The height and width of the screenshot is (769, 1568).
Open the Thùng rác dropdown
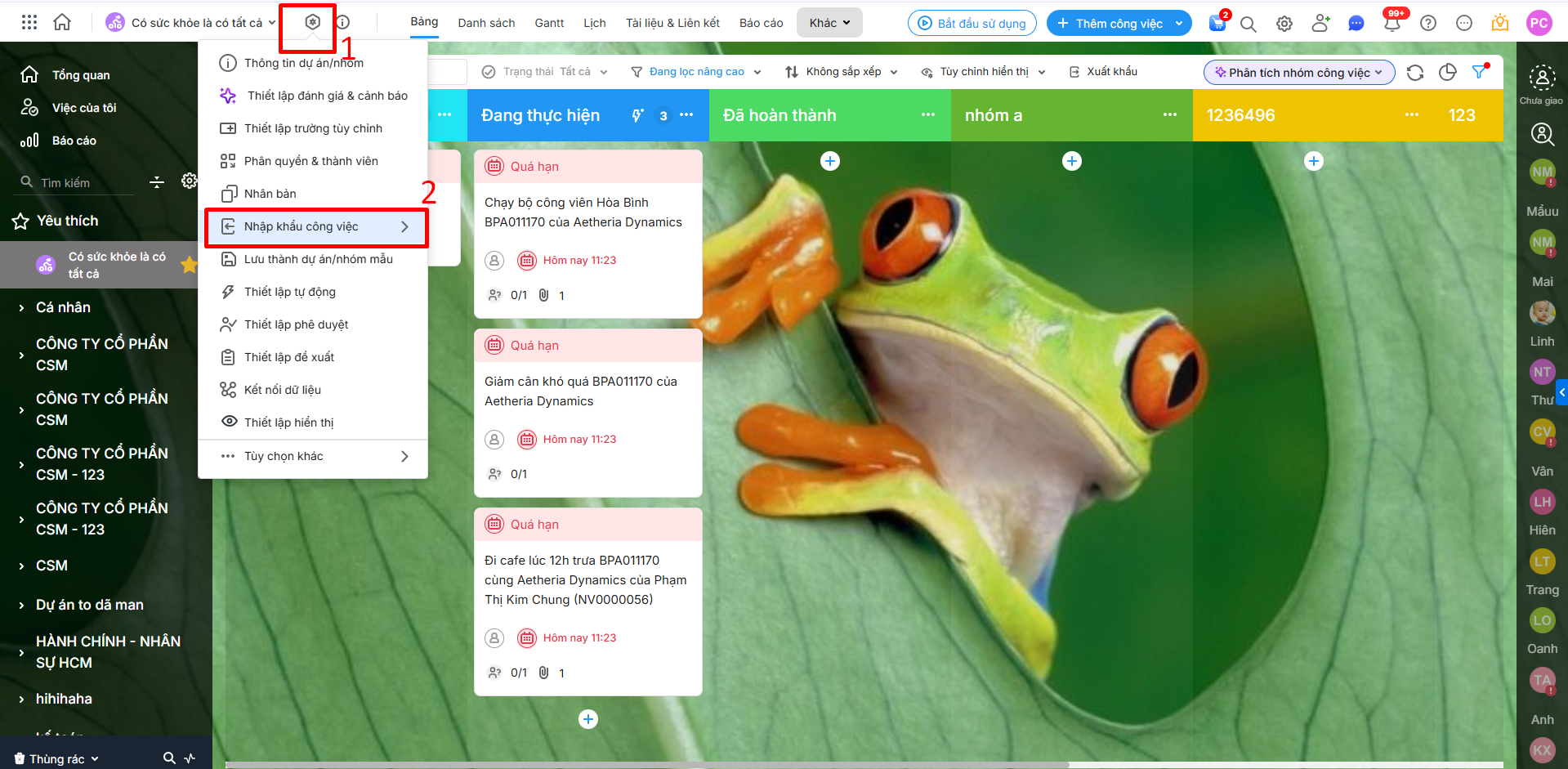[x=56, y=758]
